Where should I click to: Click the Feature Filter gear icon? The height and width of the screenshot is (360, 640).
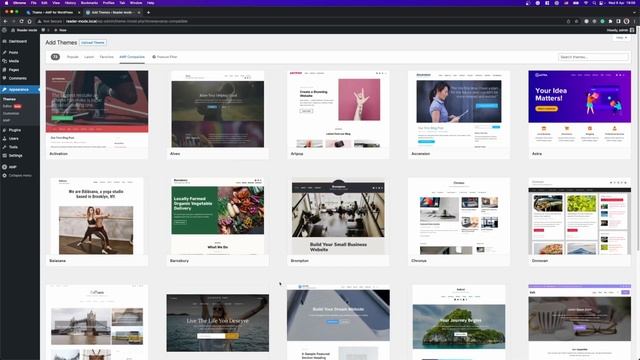(154, 57)
